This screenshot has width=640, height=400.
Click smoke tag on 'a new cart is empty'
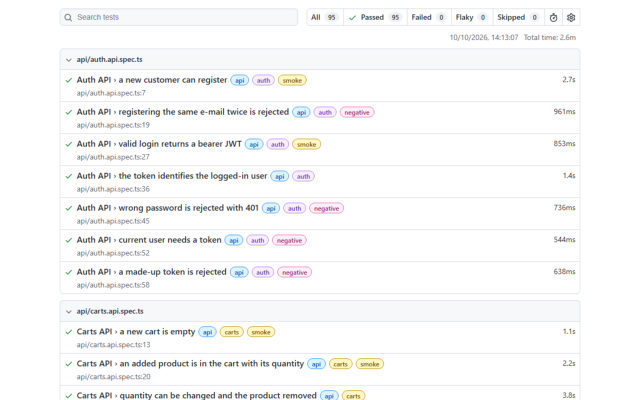261,332
